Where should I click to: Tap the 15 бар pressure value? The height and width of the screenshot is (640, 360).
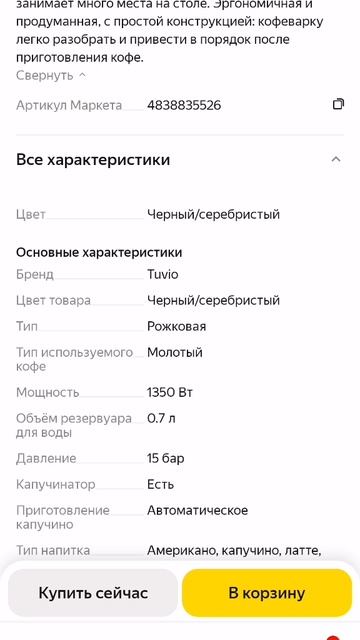point(166,458)
